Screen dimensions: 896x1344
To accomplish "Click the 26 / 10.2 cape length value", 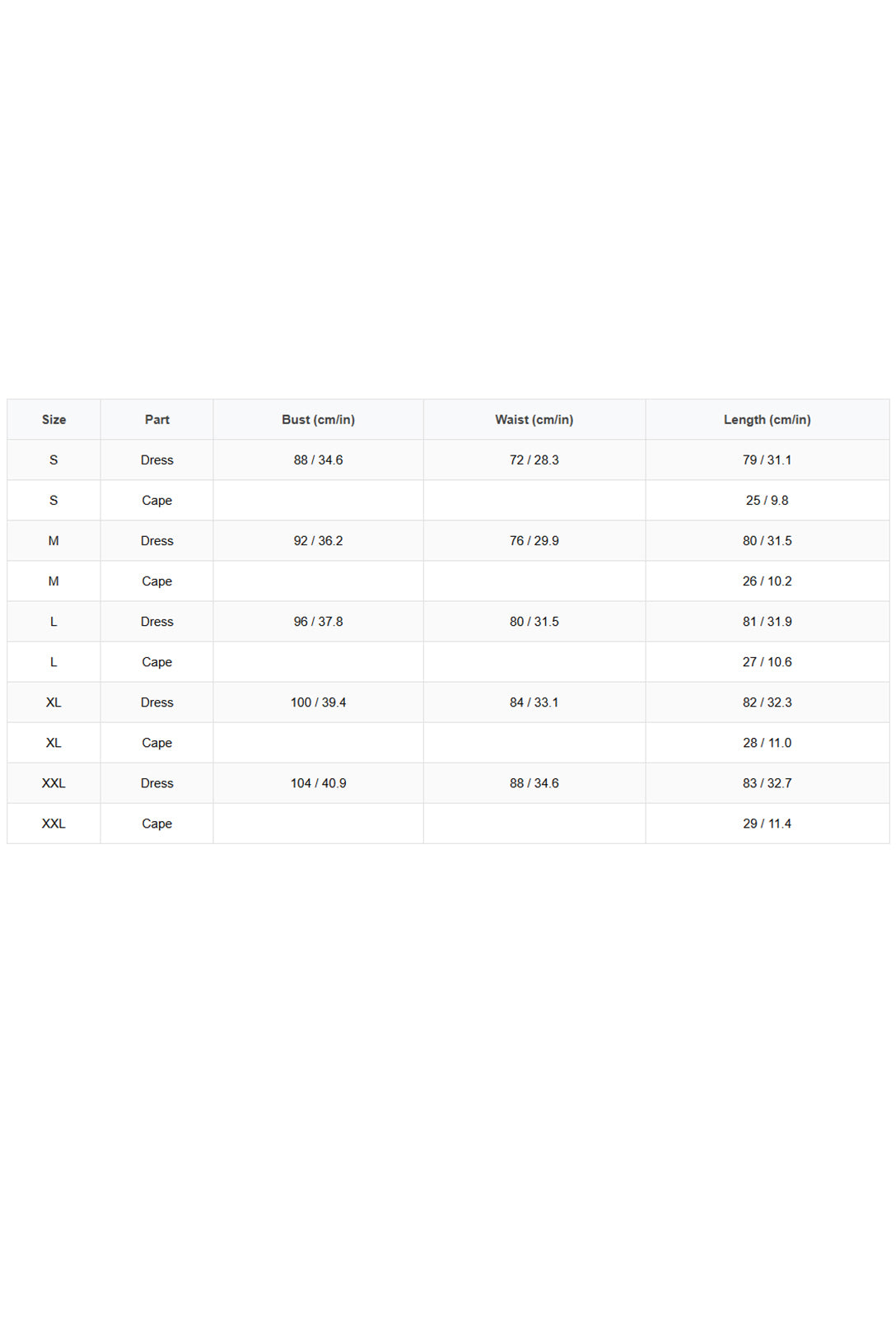I will point(767,581).
